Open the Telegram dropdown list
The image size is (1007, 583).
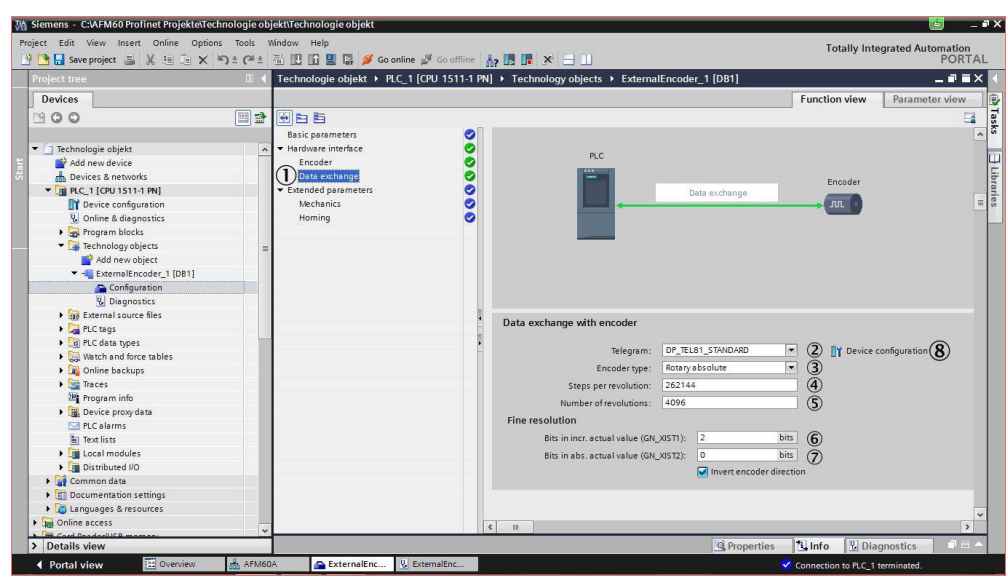791,351
